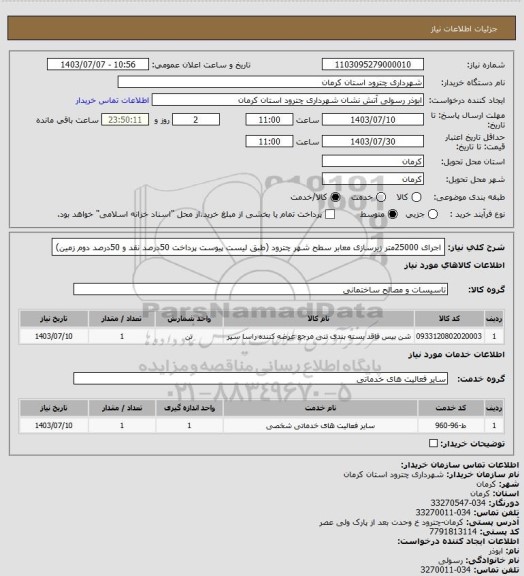524x576 pixels.
Task: Click the گروه خدمت field سایر فعالیت های خدماتی
Action: 260,379
